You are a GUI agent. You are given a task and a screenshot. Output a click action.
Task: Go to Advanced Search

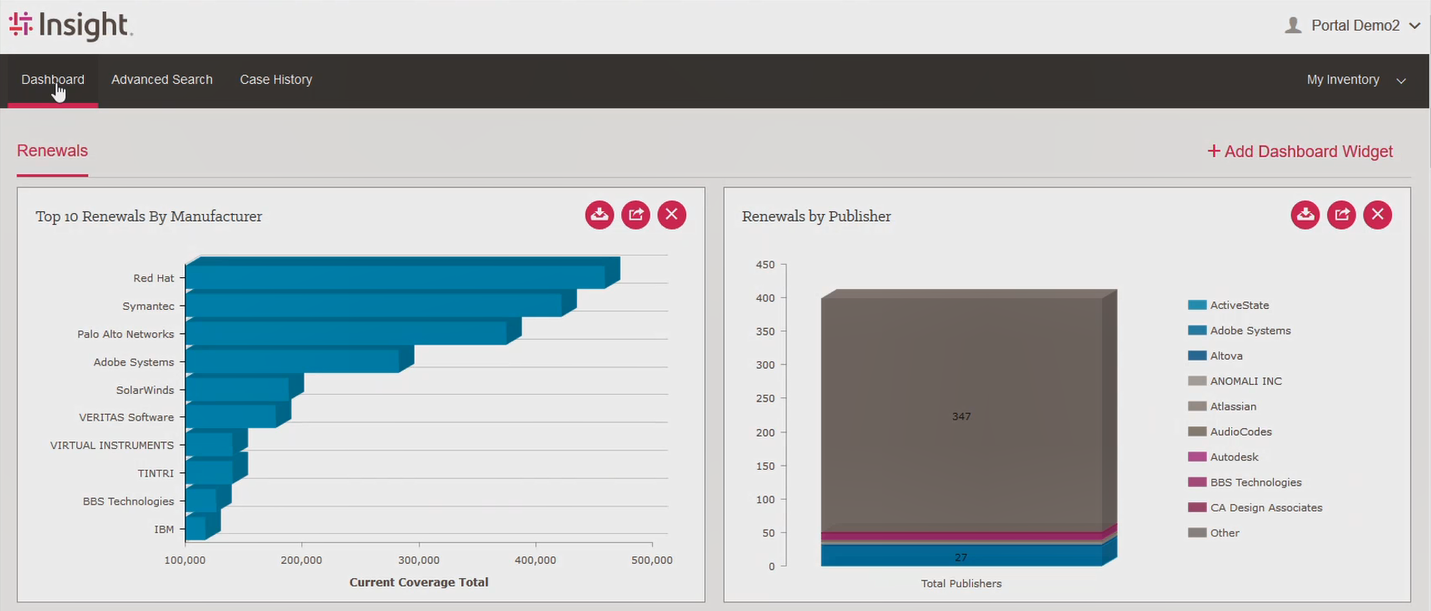pos(162,80)
